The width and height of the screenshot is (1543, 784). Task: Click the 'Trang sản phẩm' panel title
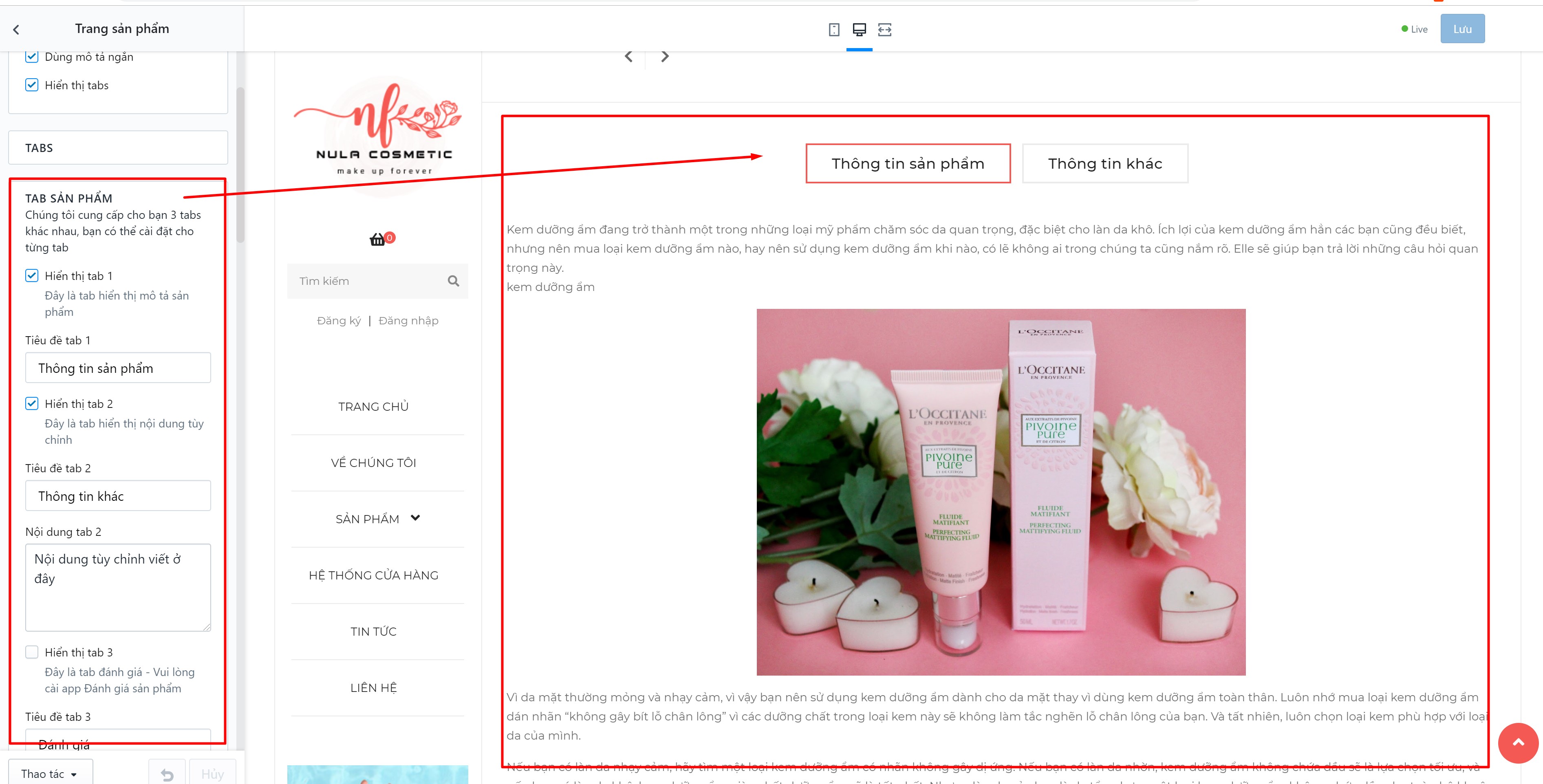click(x=122, y=29)
